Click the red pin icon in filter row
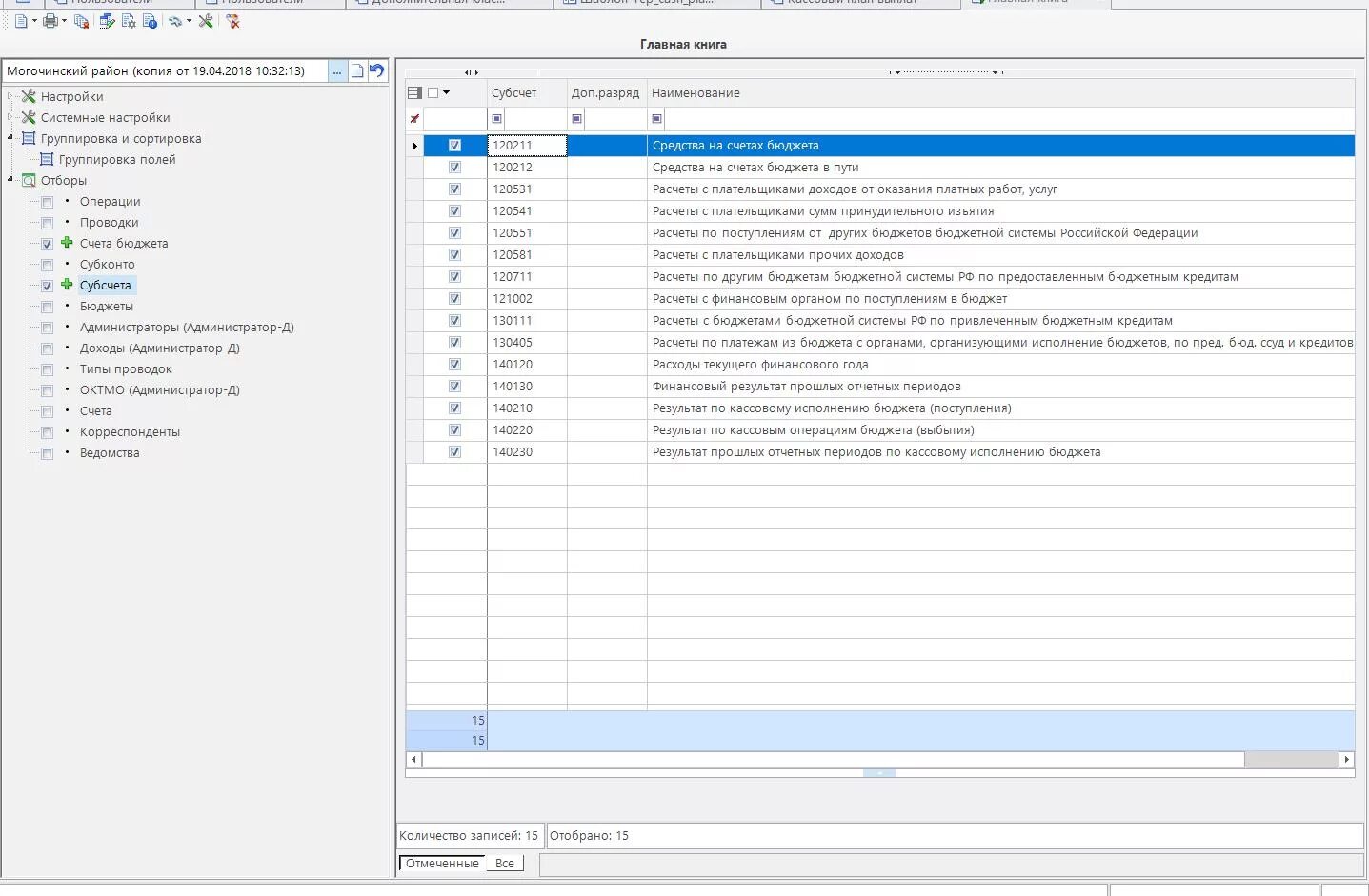Screen dimensions: 1369x896 coord(414,119)
